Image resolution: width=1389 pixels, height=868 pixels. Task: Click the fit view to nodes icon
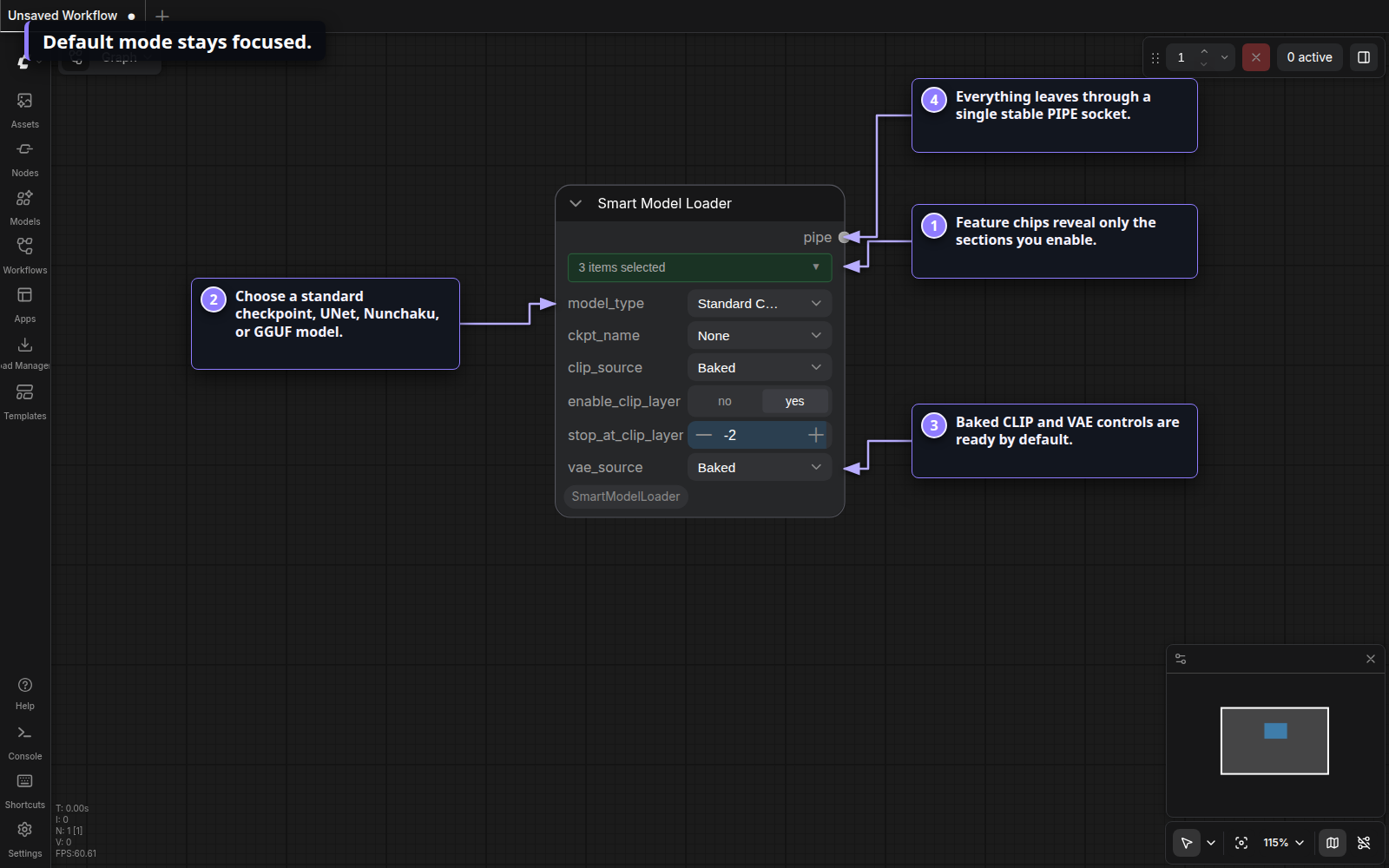point(1241,843)
